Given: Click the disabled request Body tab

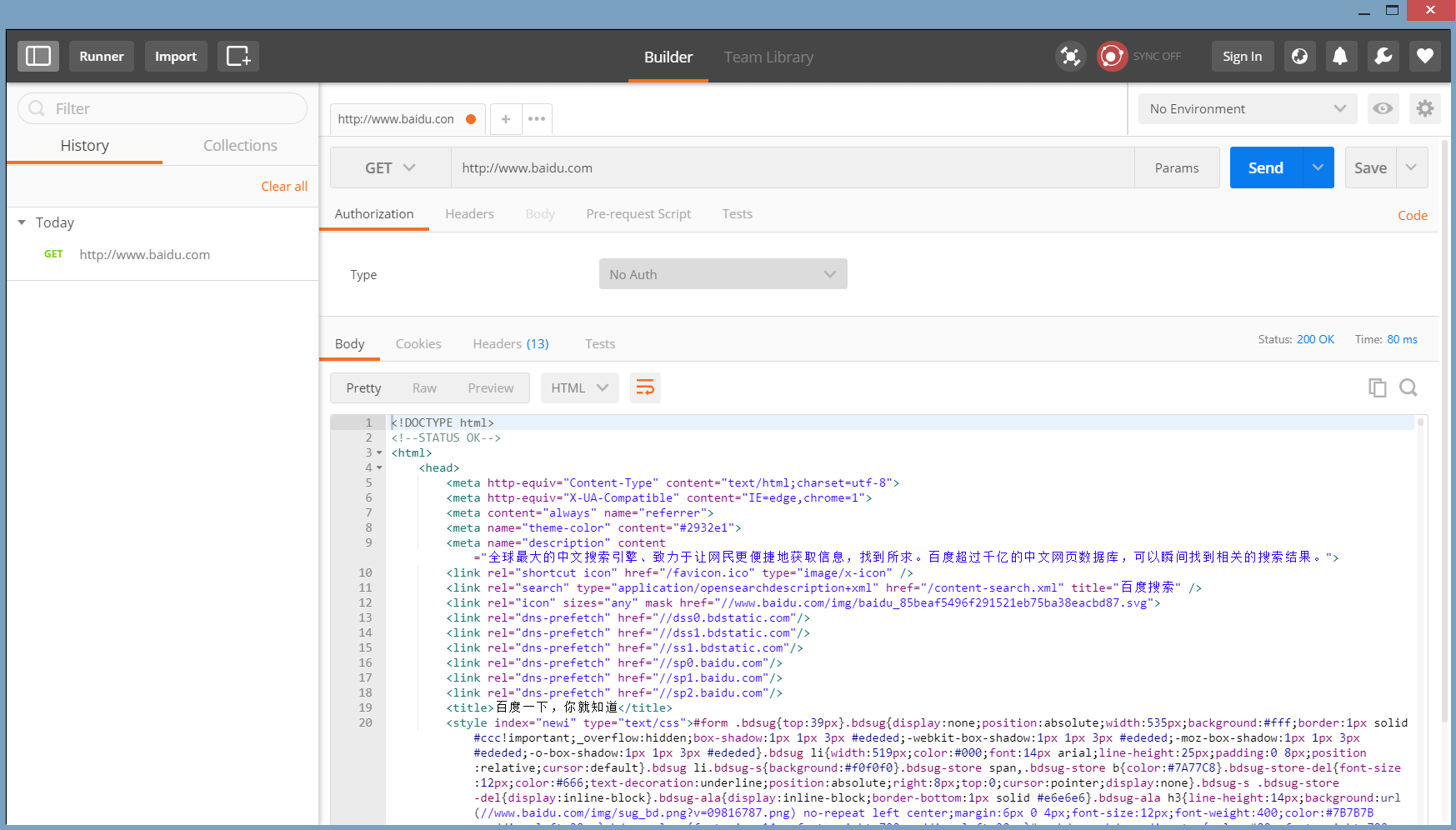Looking at the screenshot, I should coord(540,214).
